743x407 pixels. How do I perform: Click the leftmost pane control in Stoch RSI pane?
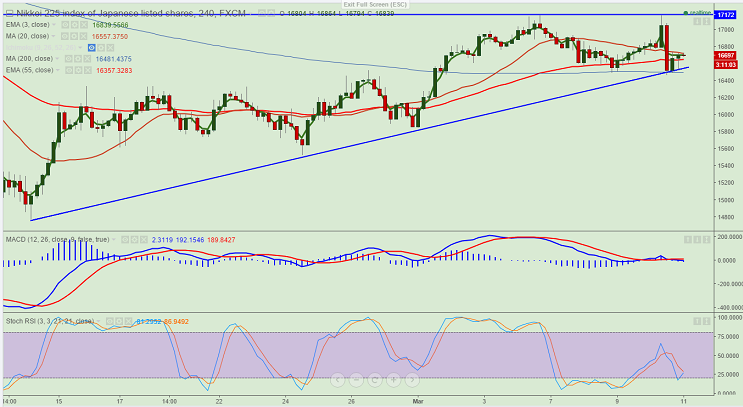(x=698, y=321)
